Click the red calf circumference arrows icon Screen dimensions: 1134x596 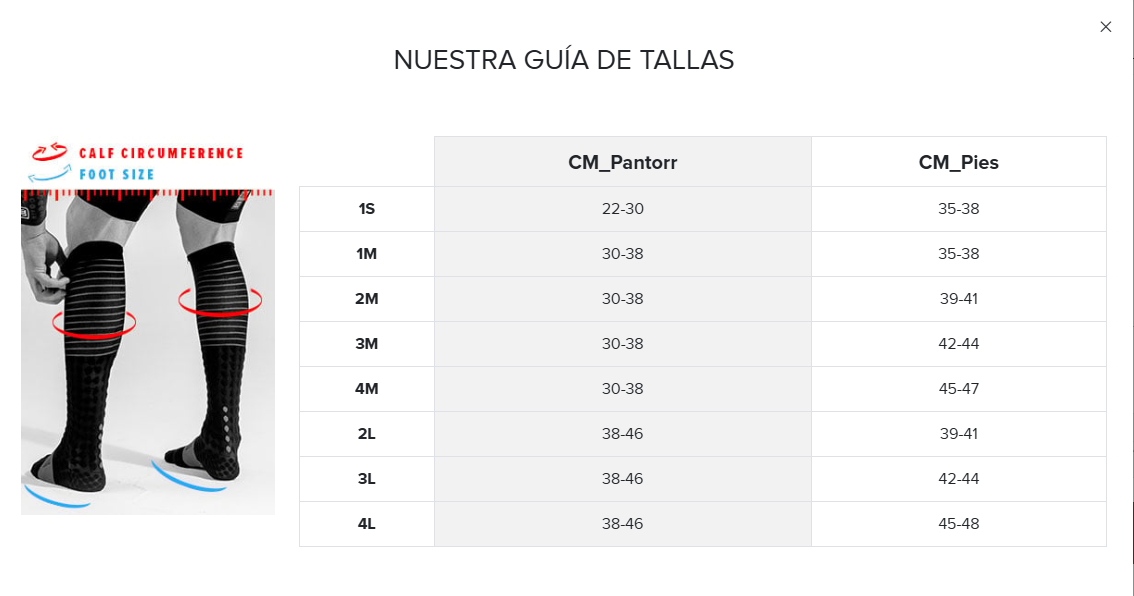(x=49, y=152)
